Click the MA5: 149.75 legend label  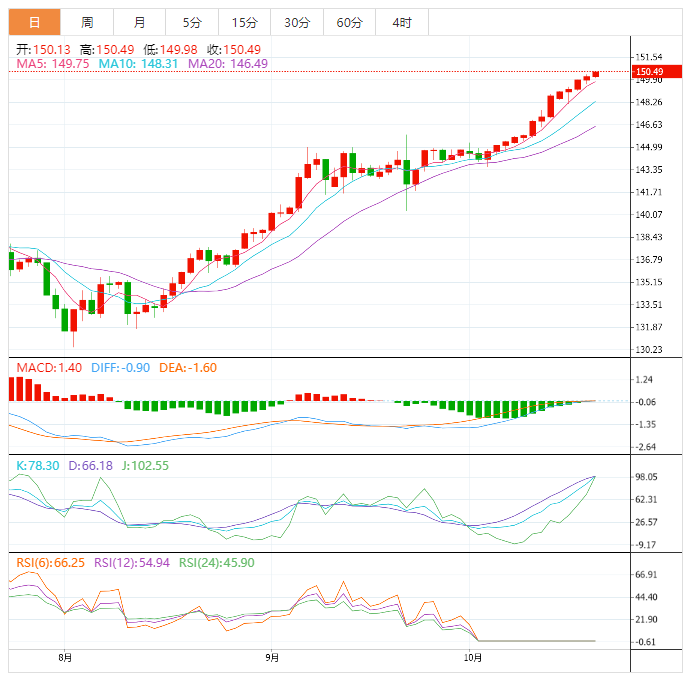coord(53,64)
